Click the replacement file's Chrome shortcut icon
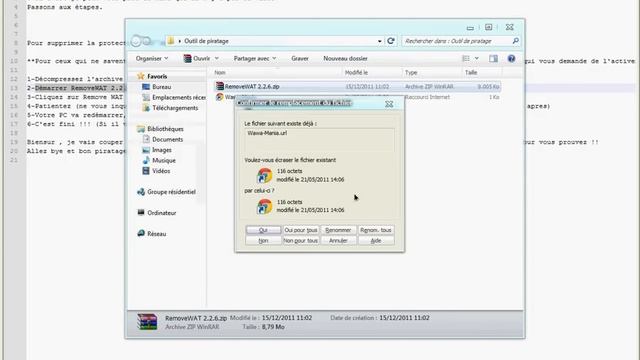 point(264,206)
